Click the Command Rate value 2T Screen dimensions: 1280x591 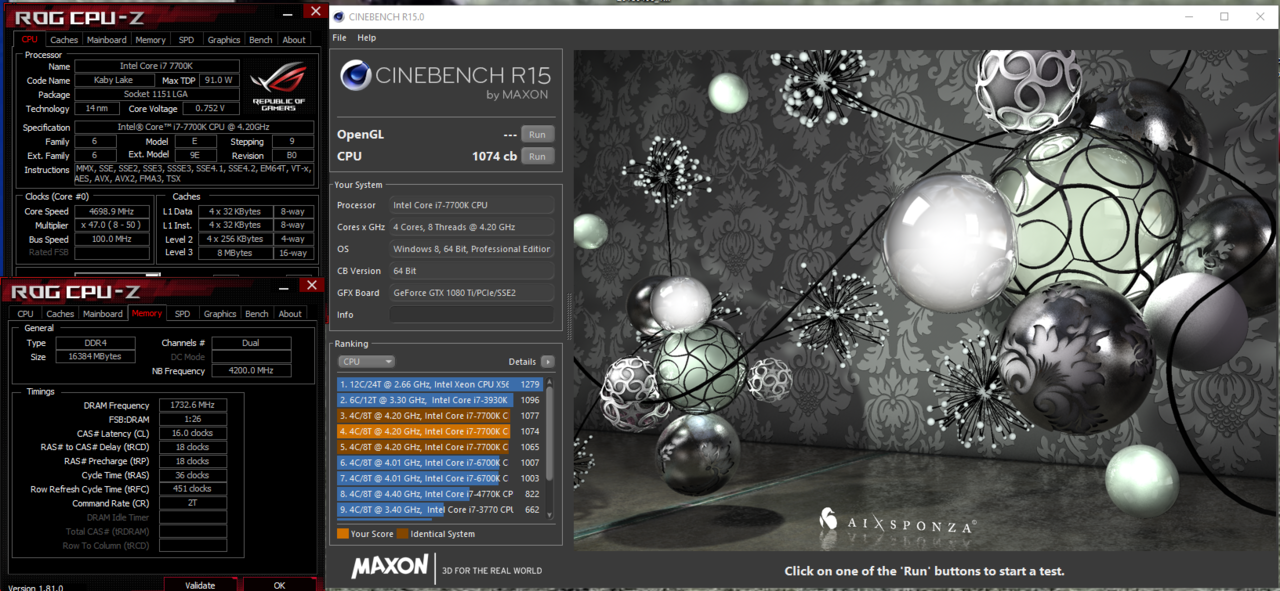coord(193,503)
